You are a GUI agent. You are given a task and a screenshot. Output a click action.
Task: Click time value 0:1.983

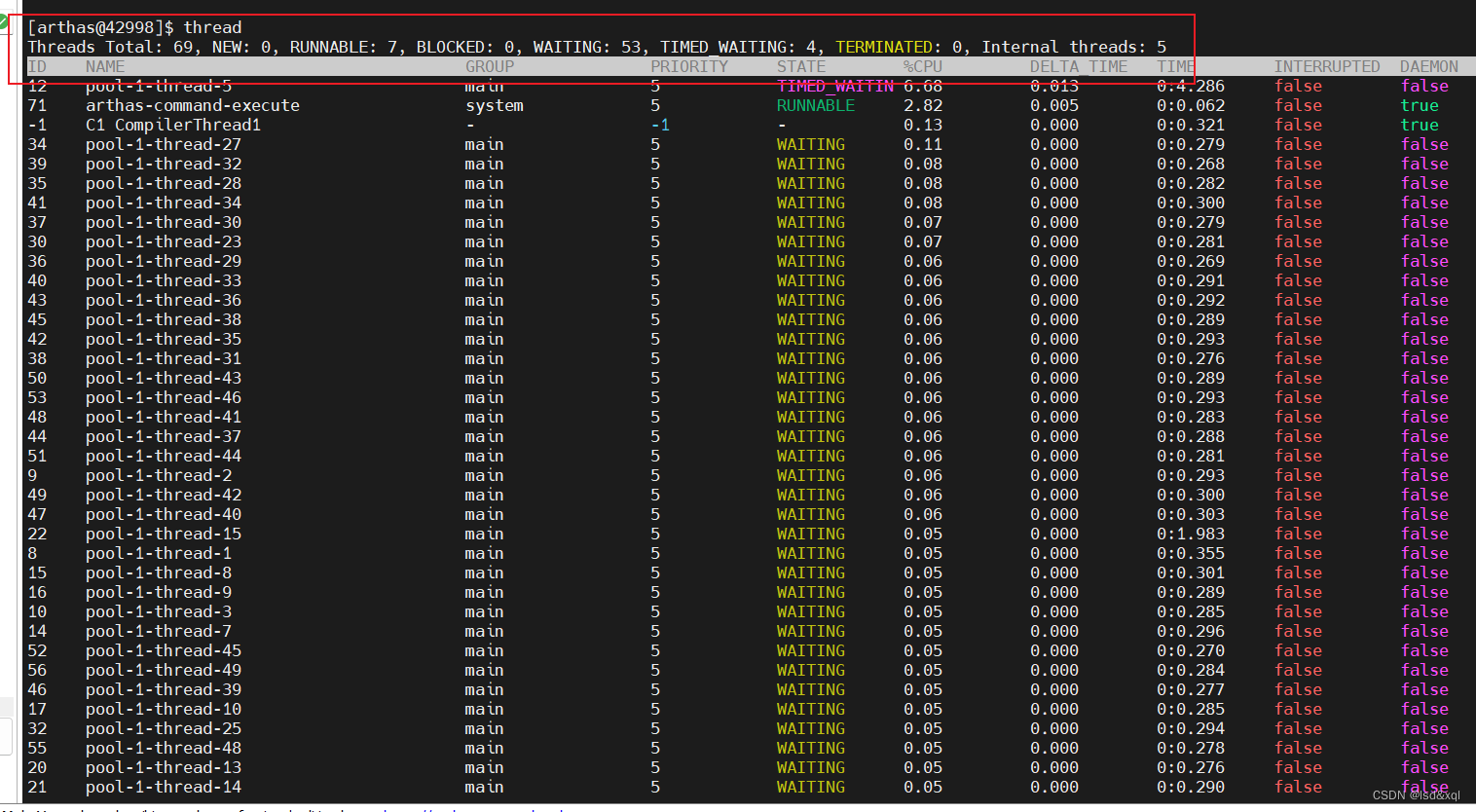[1191, 534]
